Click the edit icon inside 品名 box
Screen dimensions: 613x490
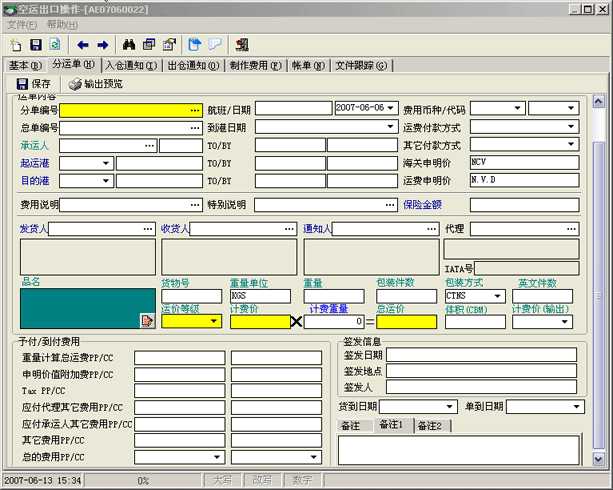(x=147, y=321)
